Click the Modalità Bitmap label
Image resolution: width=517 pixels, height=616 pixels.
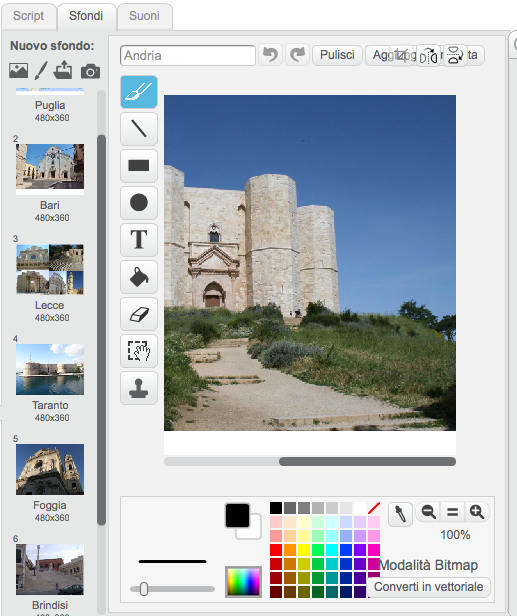(429, 565)
